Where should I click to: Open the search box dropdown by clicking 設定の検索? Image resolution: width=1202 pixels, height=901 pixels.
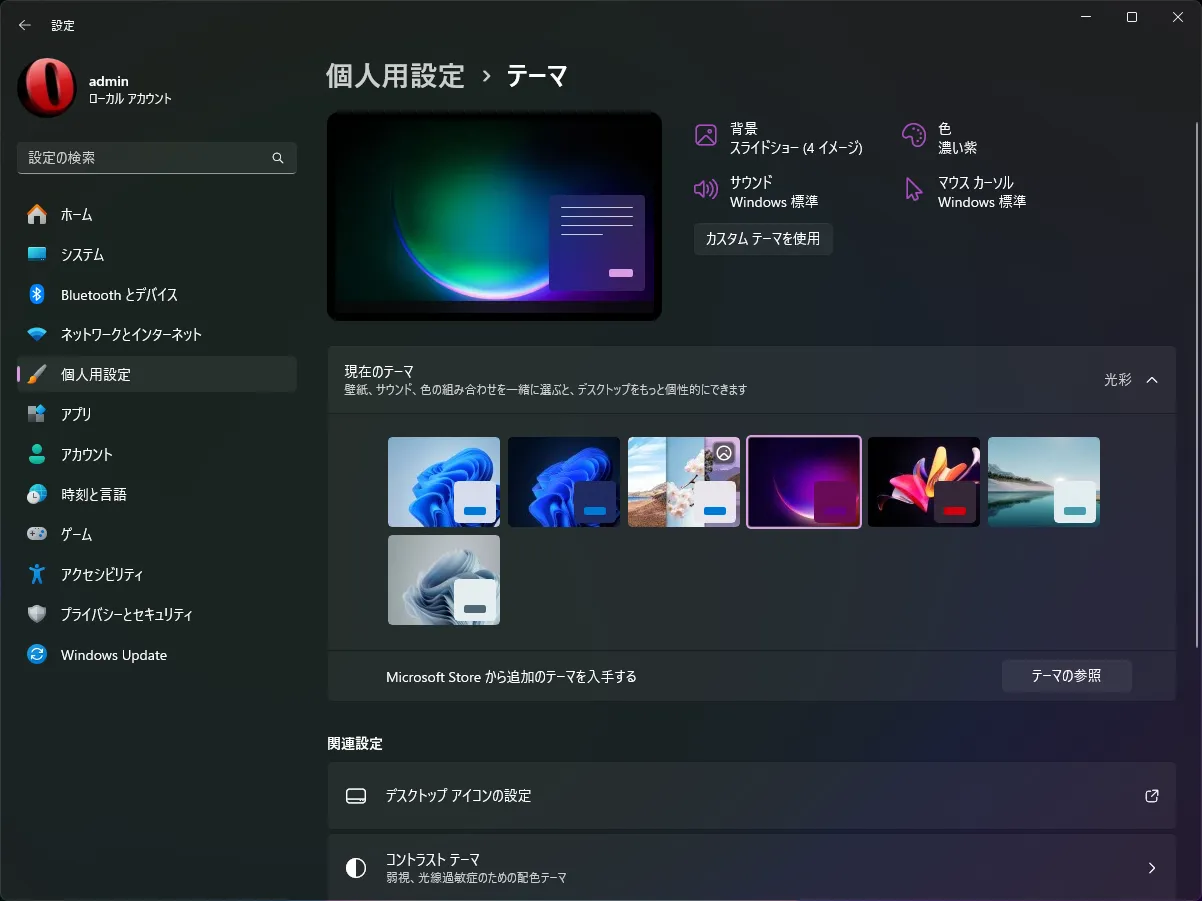(157, 157)
